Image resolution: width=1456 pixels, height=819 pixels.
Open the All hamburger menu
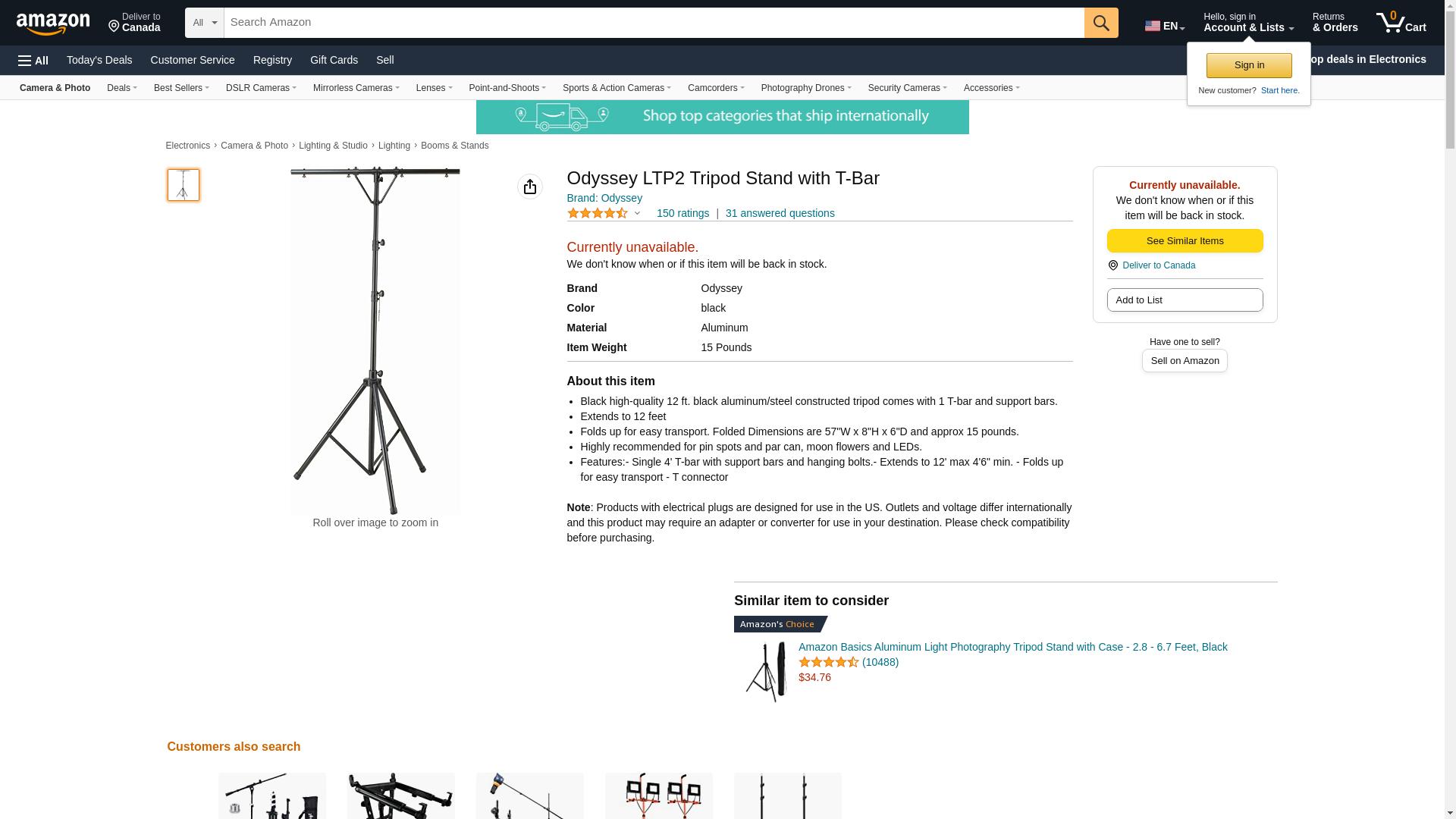(x=33, y=61)
